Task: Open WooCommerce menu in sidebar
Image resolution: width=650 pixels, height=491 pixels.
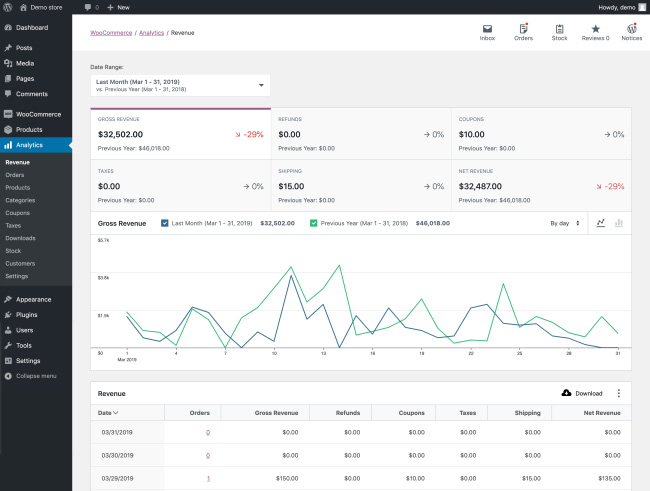Action: pyautogui.click(x=36, y=114)
